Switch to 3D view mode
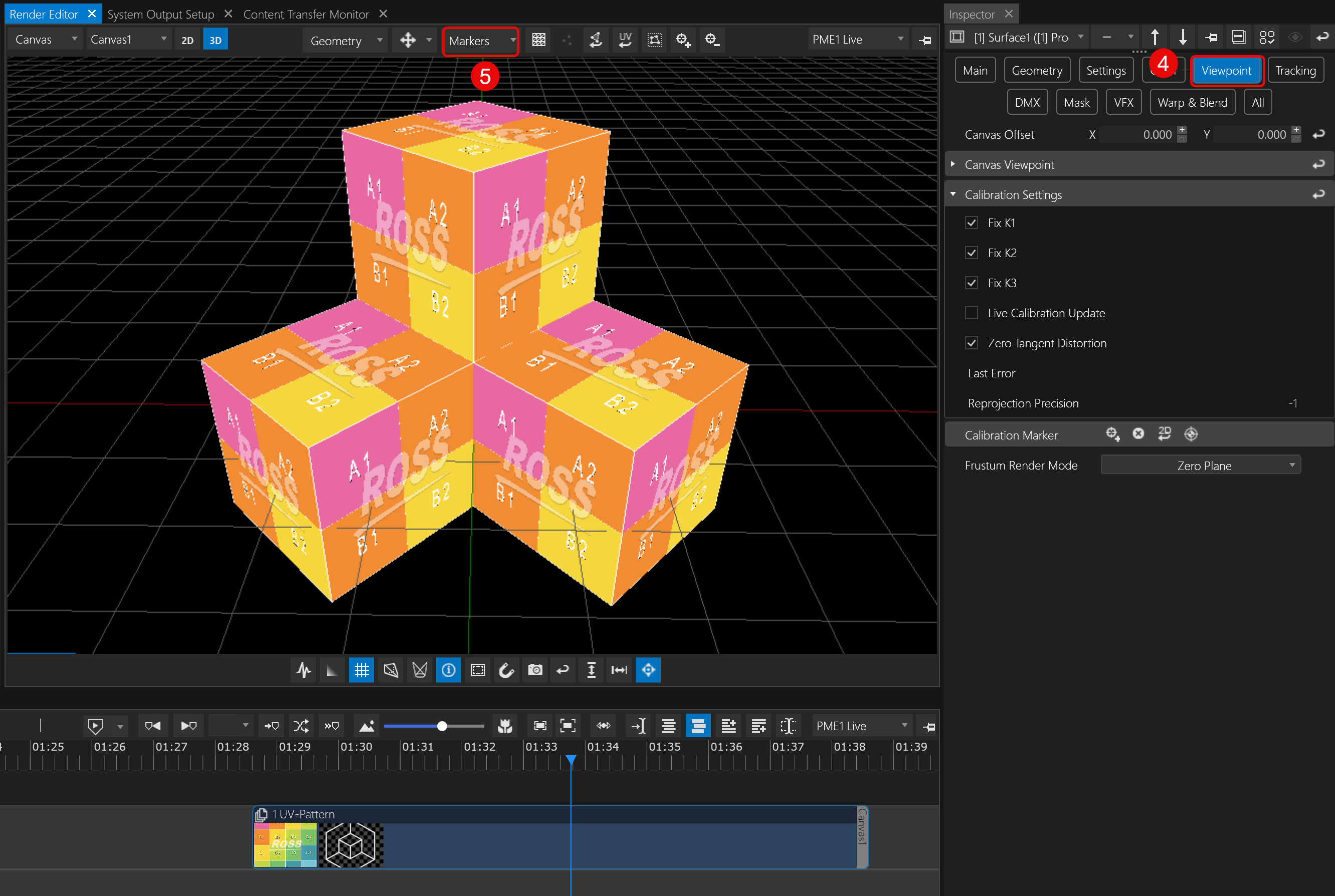 (216, 40)
